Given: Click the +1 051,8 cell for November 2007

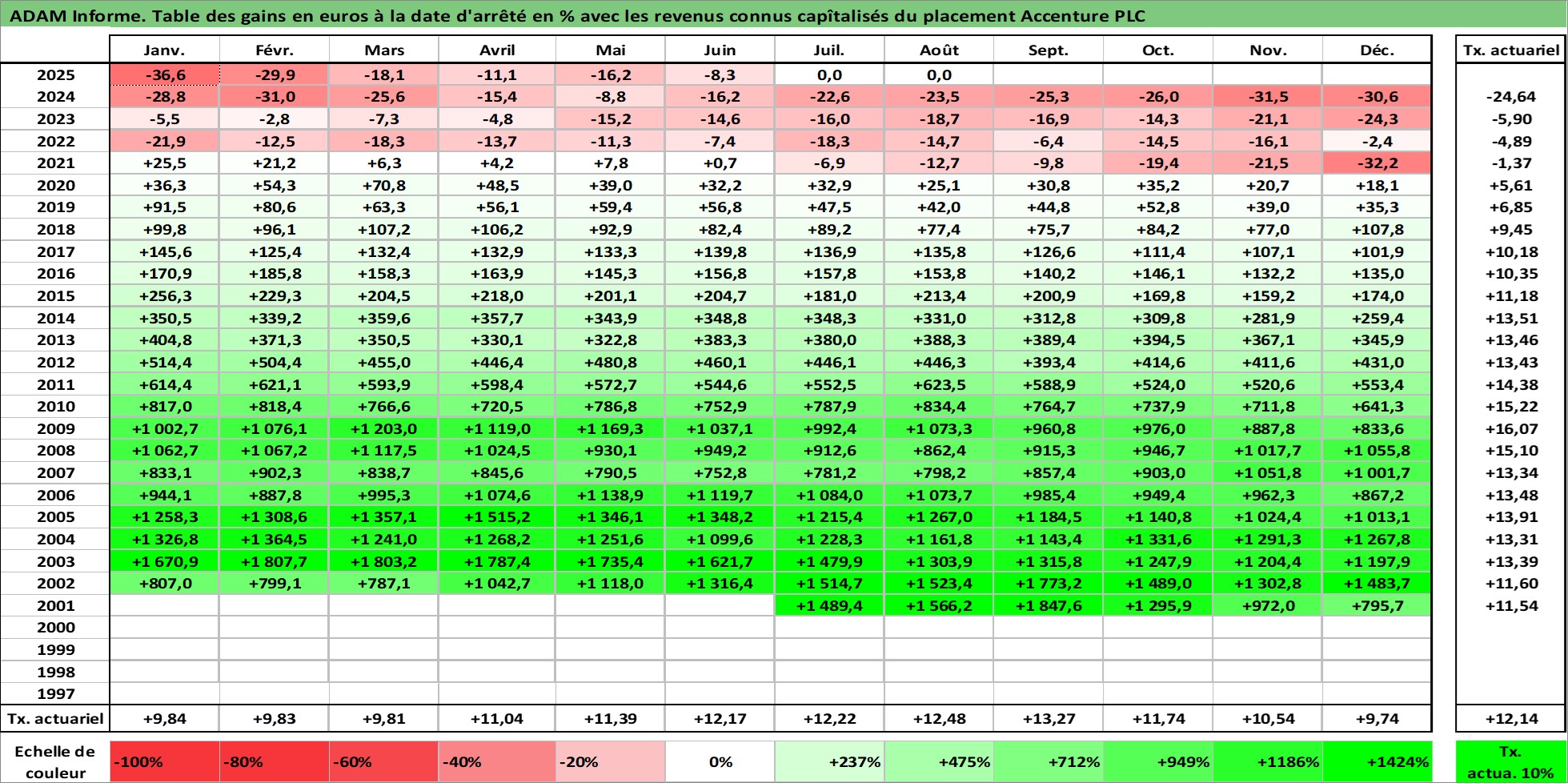Looking at the screenshot, I should [x=1267, y=472].
